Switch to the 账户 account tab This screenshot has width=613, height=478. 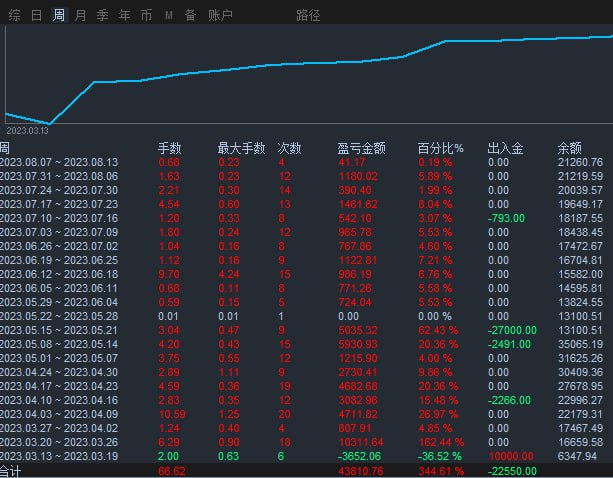tap(220, 15)
